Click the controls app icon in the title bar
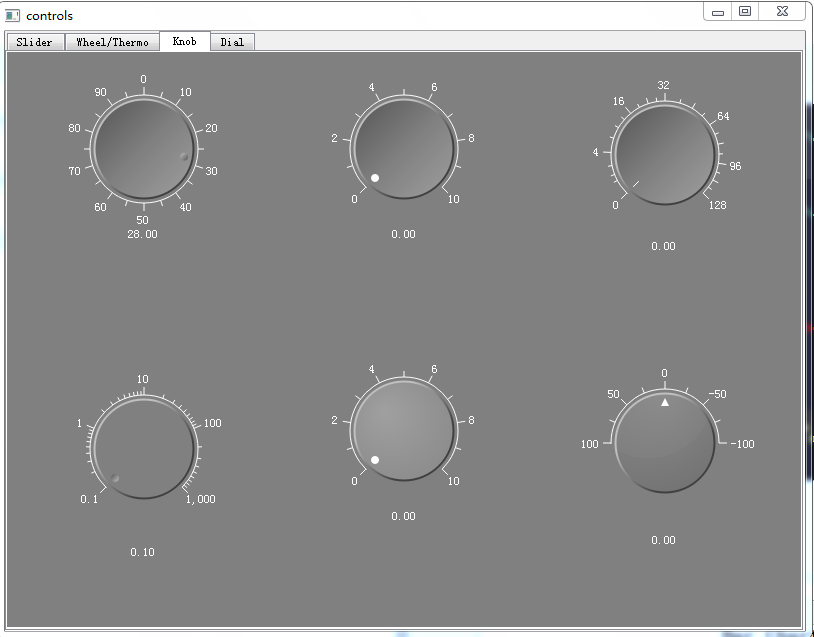The height and width of the screenshot is (637, 814). click(x=13, y=16)
